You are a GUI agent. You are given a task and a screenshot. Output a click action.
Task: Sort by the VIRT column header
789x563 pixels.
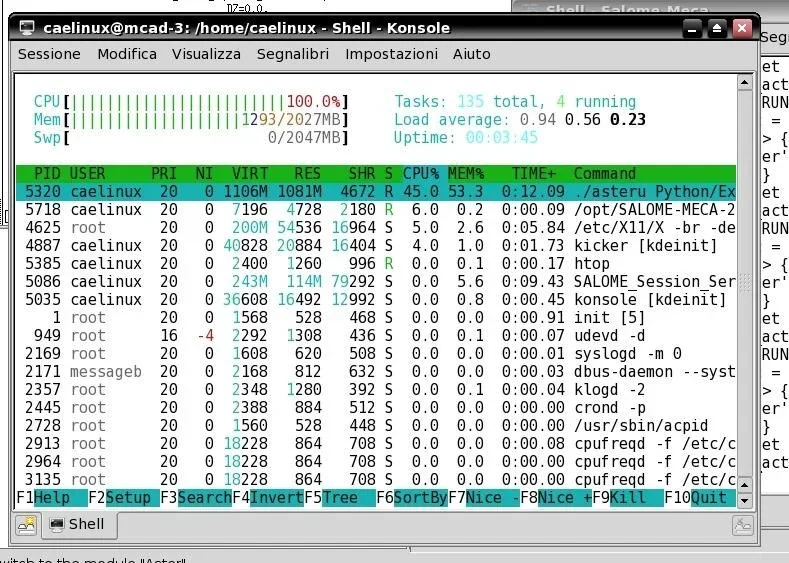point(250,174)
